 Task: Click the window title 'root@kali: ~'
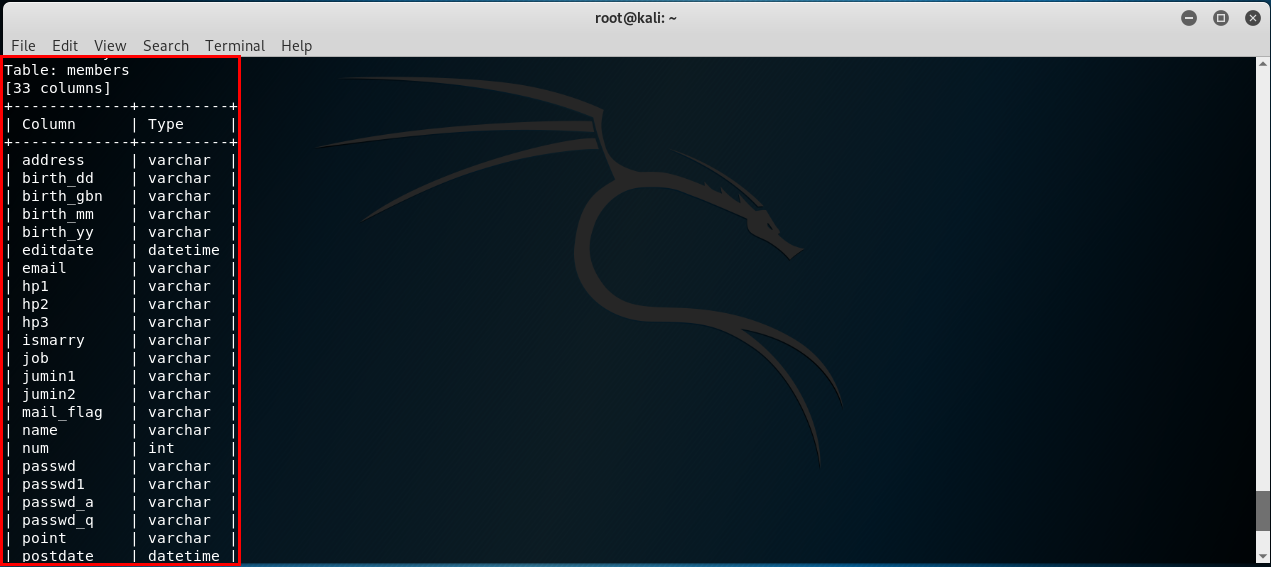[635, 18]
